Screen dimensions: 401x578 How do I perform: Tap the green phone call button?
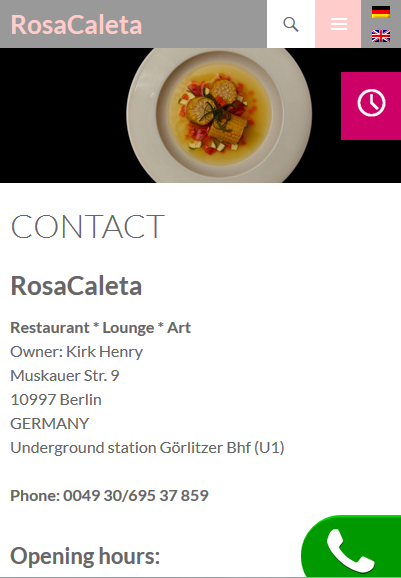tap(351, 546)
